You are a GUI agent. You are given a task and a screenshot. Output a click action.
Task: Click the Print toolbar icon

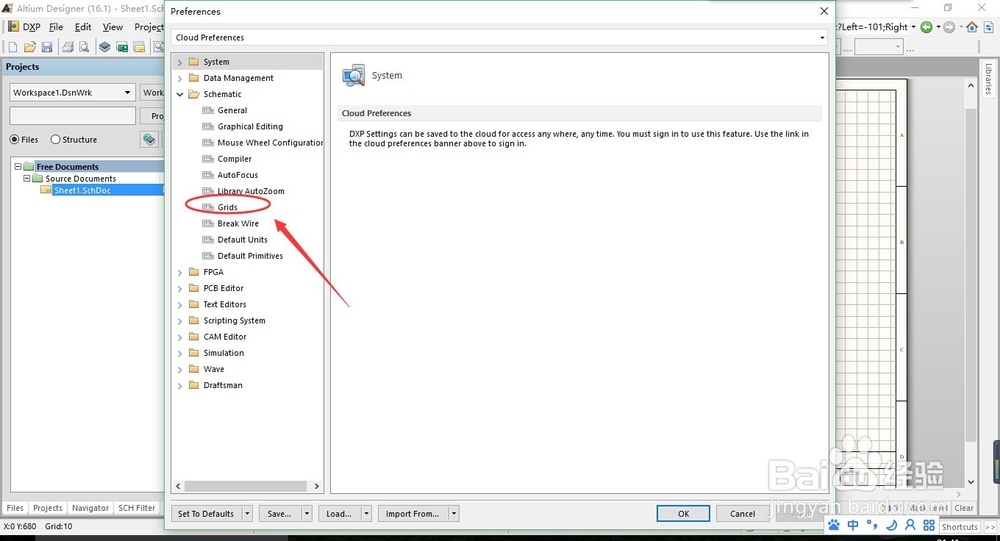68,47
